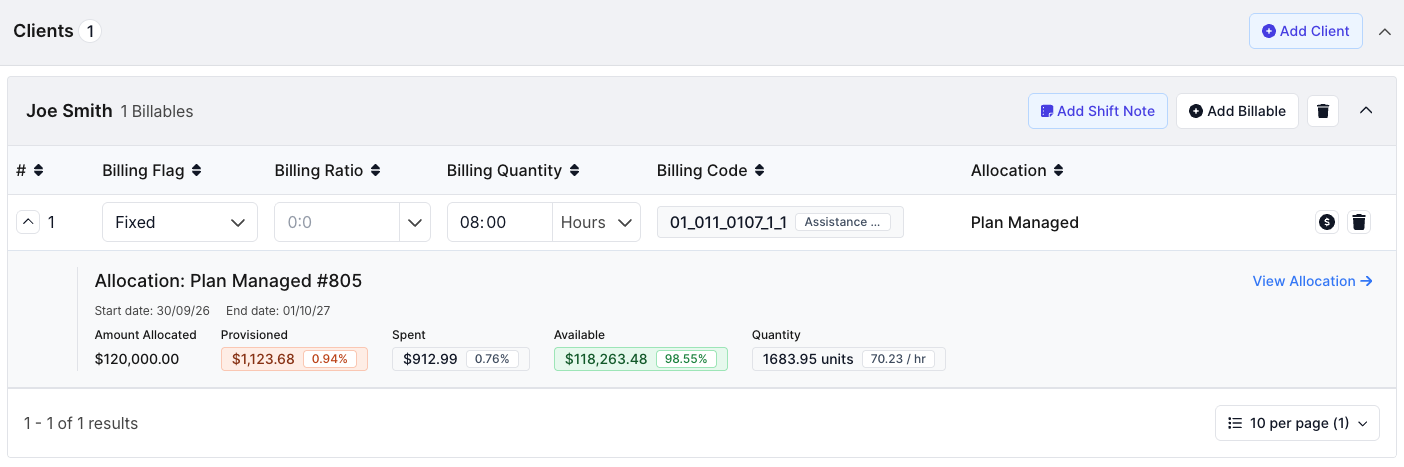Click the Joe Smith client name

coord(69,111)
